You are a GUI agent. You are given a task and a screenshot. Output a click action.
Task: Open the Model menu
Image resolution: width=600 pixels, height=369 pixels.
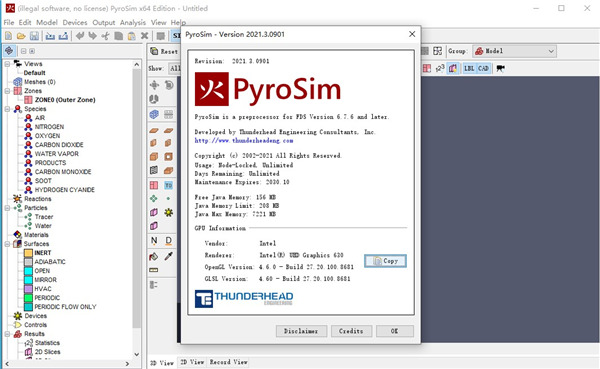[x=47, y=23]
